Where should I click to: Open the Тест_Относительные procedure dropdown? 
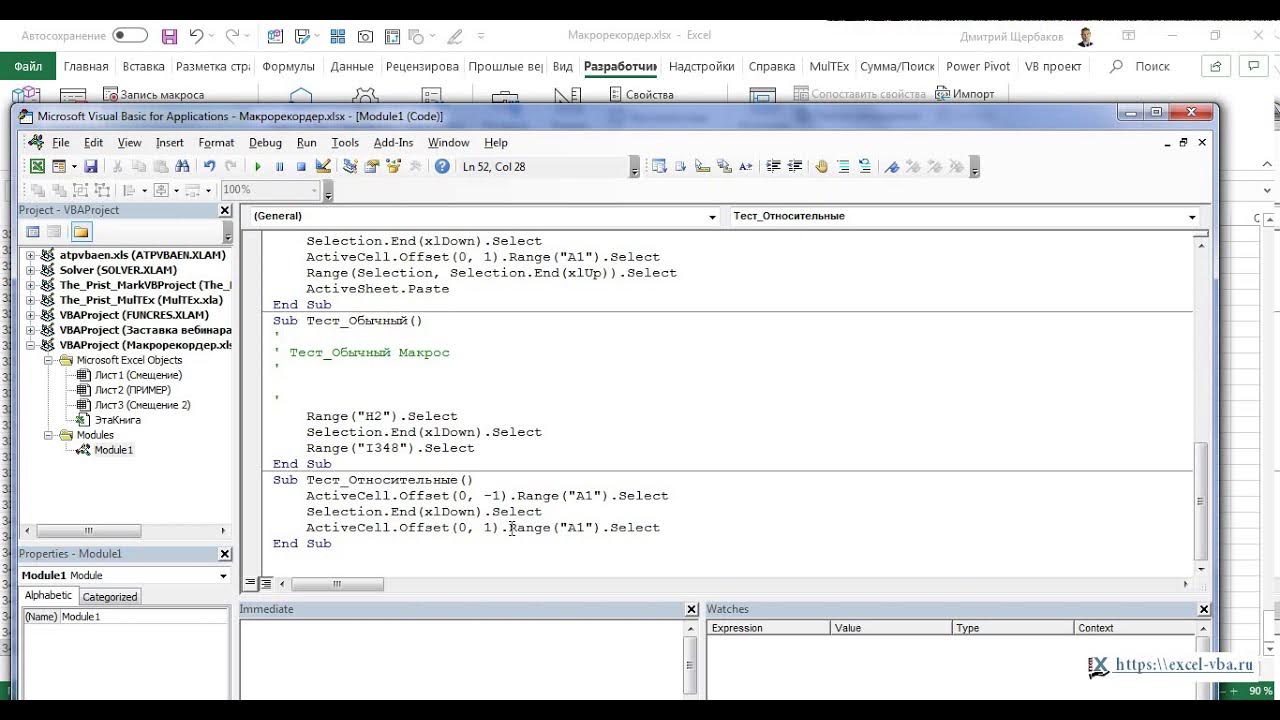point(964,216)
